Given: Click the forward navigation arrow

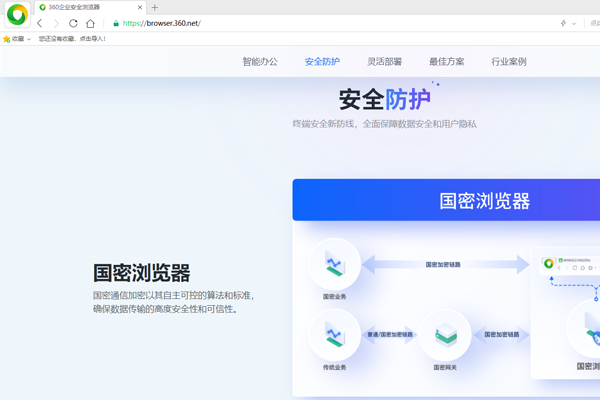Looking at the screenshot, I should [56, 23].
